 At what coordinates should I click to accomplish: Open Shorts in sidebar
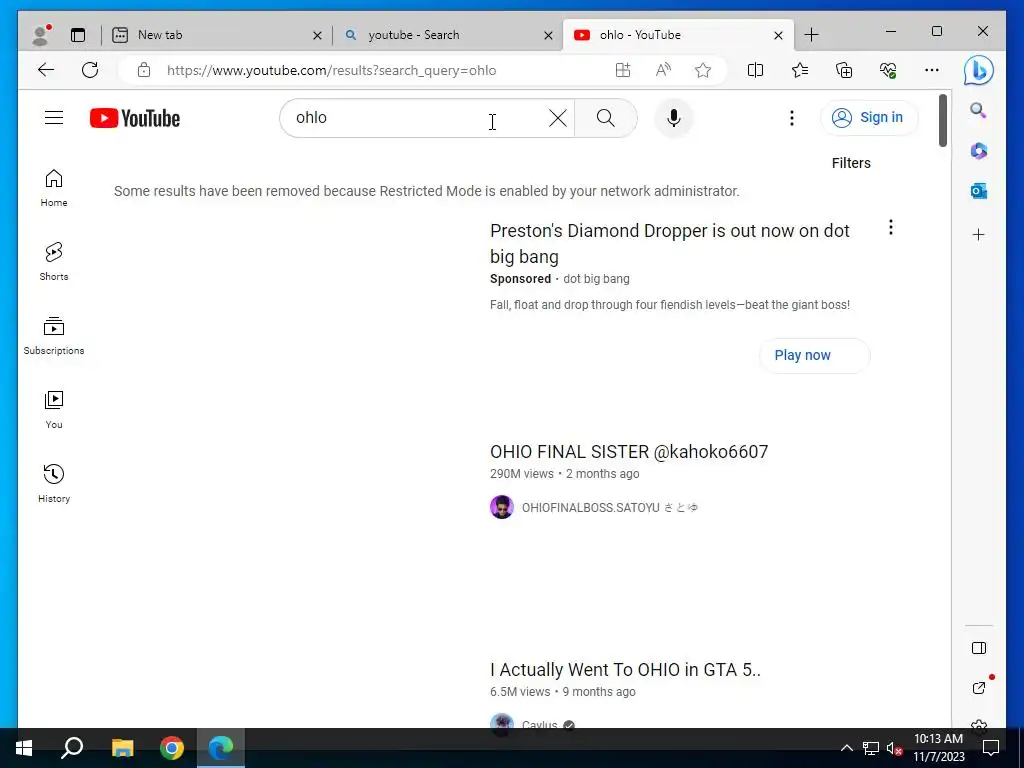(54, 262)
